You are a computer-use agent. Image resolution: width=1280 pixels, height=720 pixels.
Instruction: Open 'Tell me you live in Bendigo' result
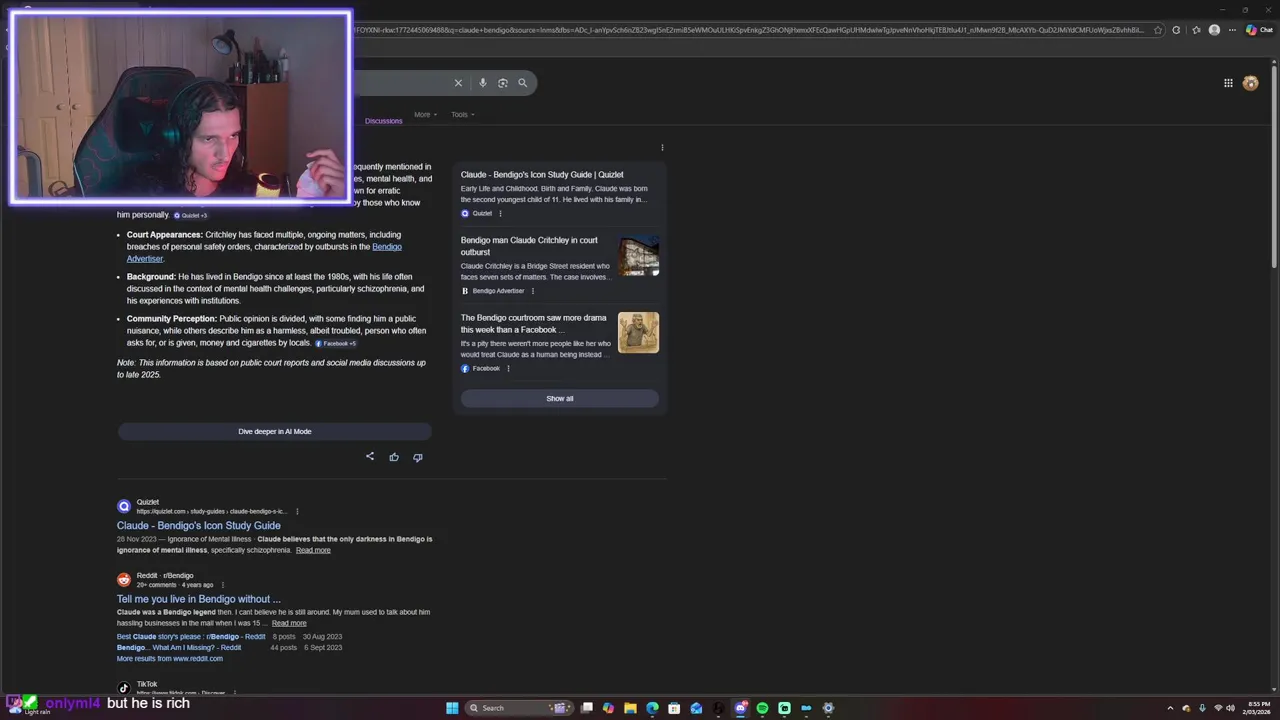pos(198,599)
